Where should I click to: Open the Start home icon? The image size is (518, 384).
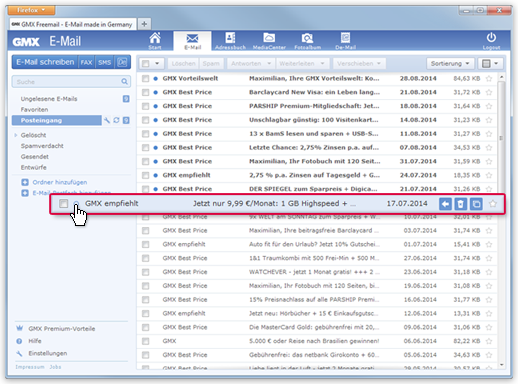pos(155,41)
